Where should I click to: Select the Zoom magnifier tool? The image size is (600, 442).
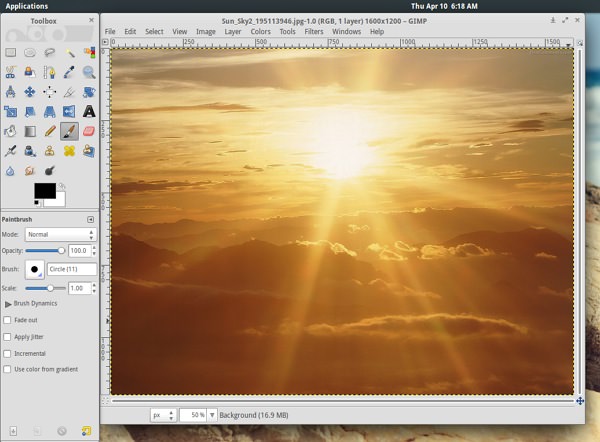click(89, 72)
